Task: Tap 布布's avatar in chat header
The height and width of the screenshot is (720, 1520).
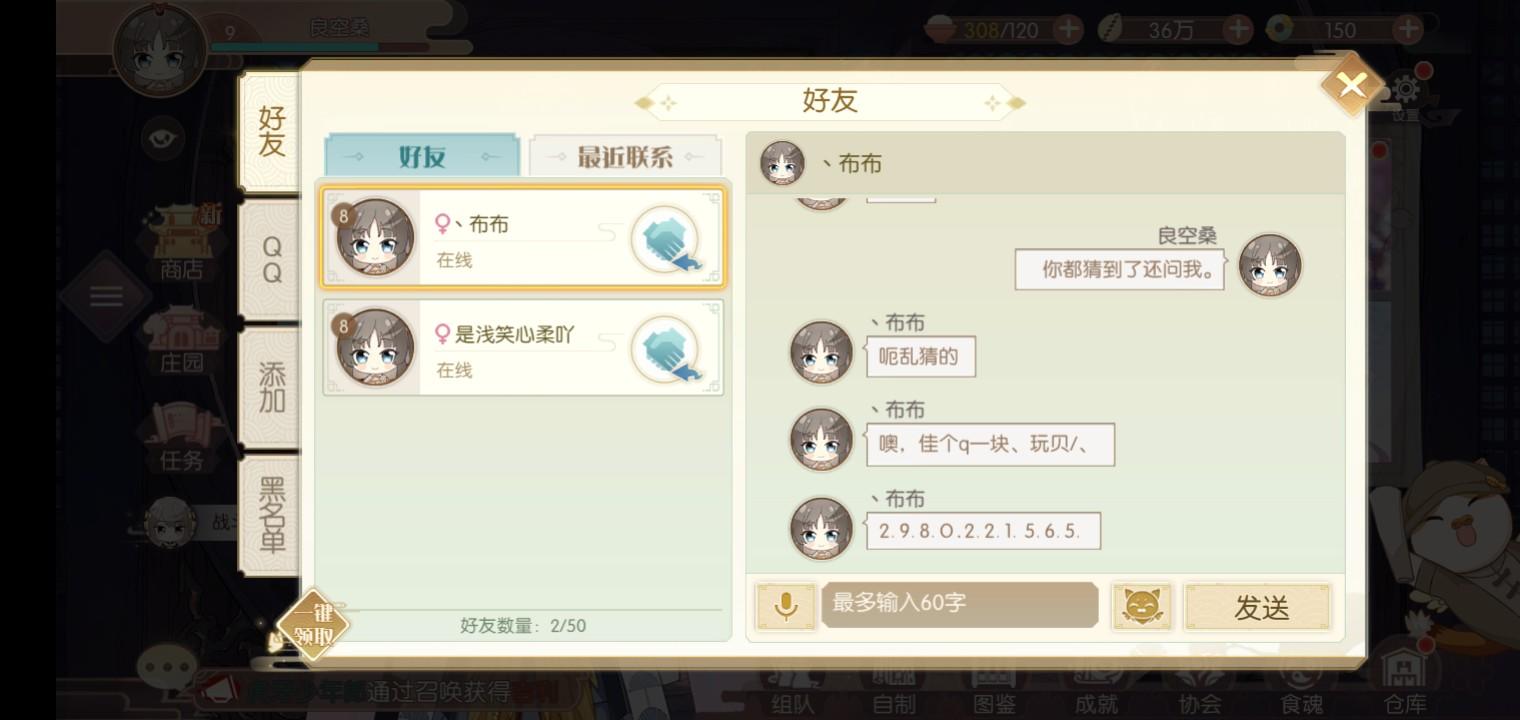Action: click(x=782, y=163)
